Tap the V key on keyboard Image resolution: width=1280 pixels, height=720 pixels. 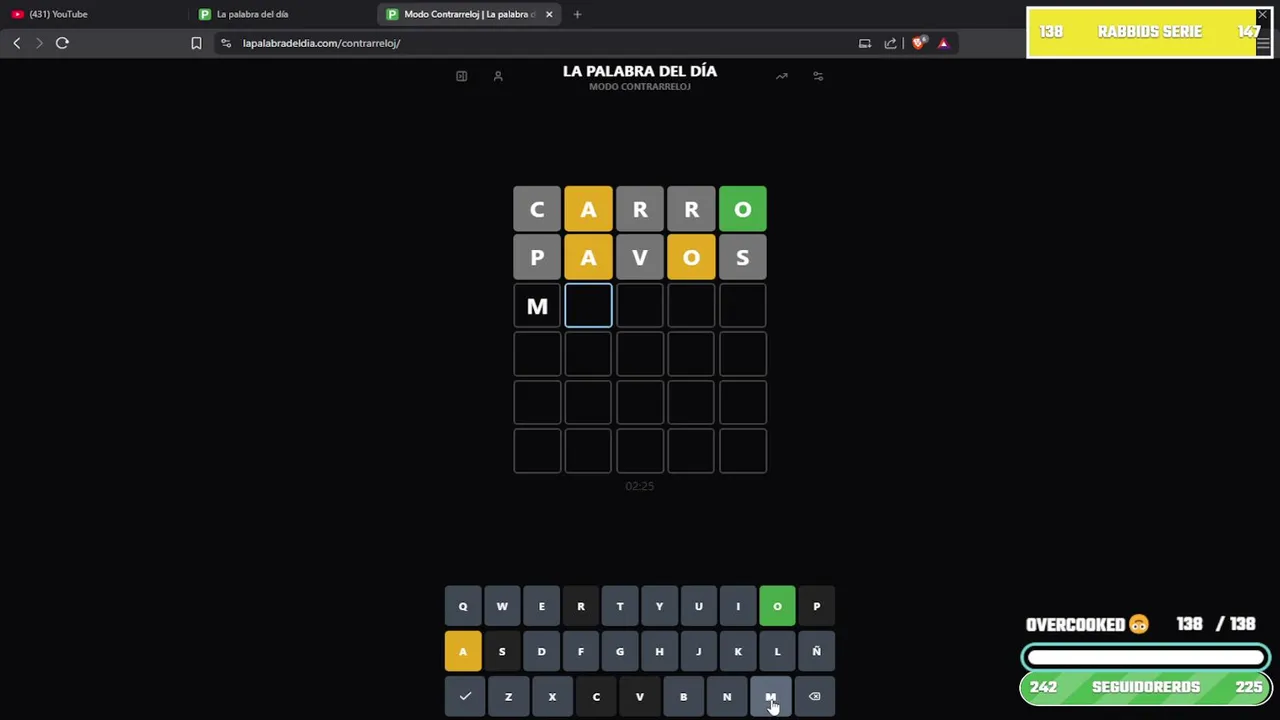[x=640, y=697]
